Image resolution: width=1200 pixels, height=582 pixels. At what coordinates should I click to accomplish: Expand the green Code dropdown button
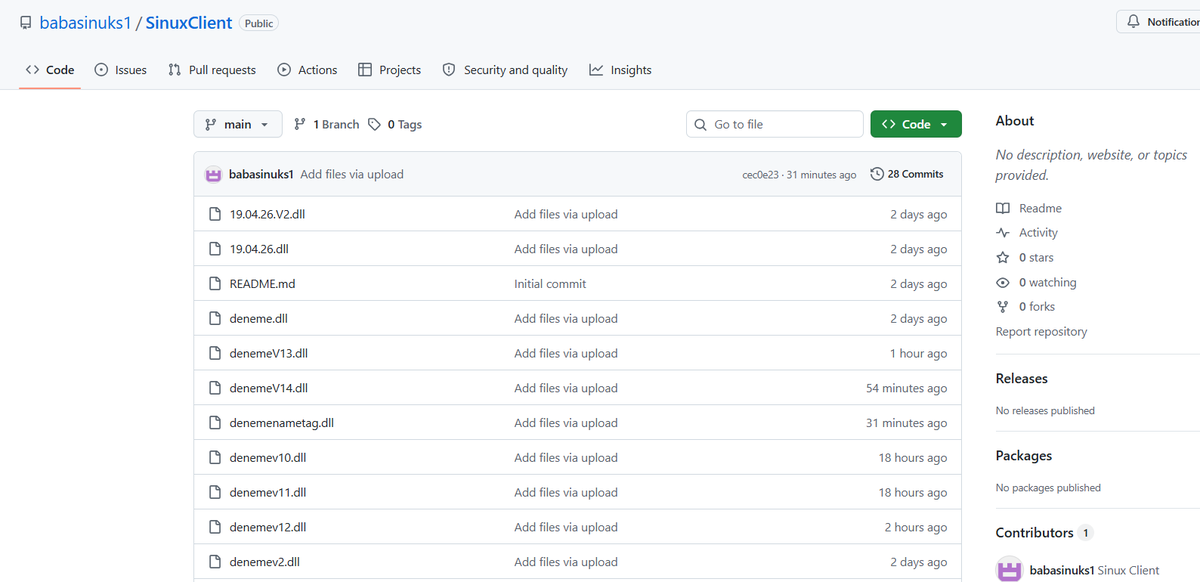click(916, 124)
